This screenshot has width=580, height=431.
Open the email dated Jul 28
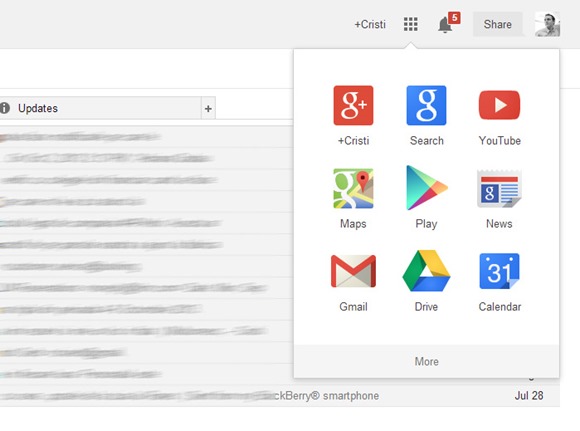(280, 396)
